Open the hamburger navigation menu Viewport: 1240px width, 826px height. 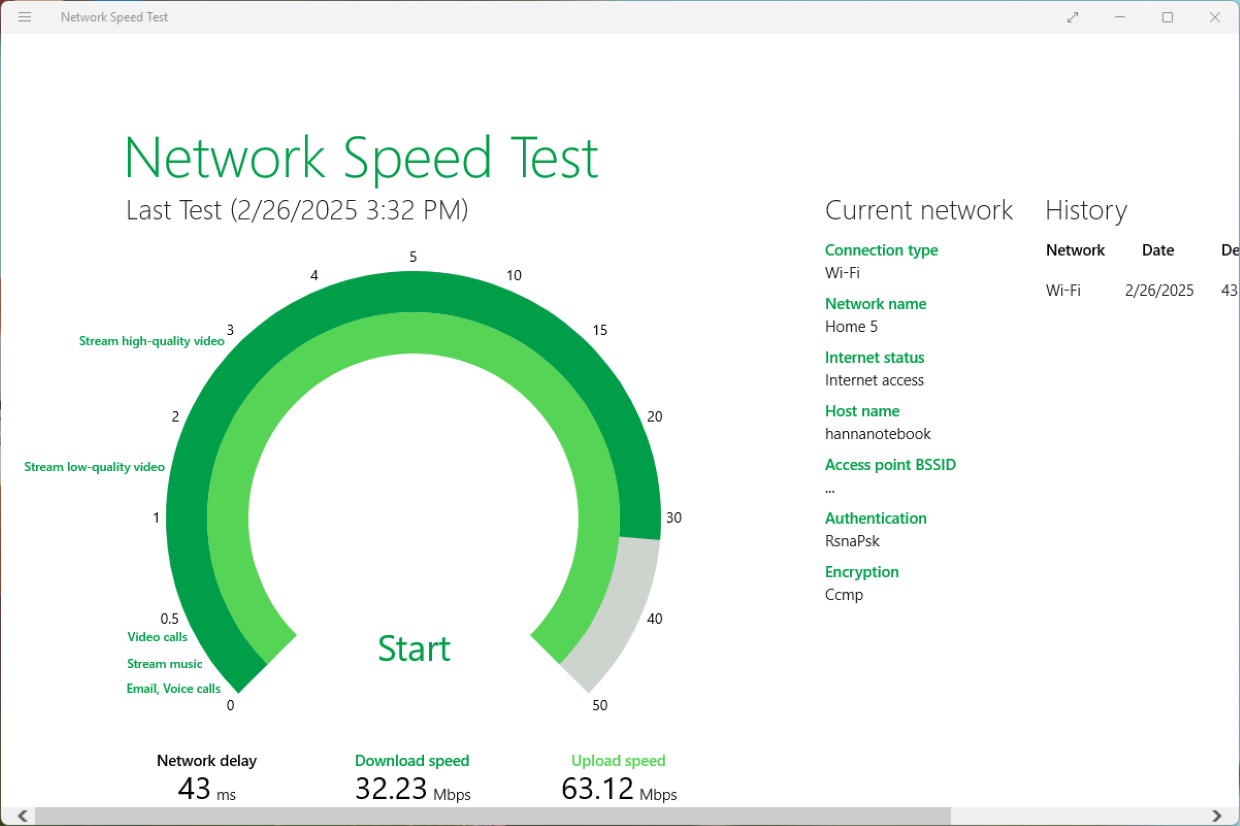(24, 17)
